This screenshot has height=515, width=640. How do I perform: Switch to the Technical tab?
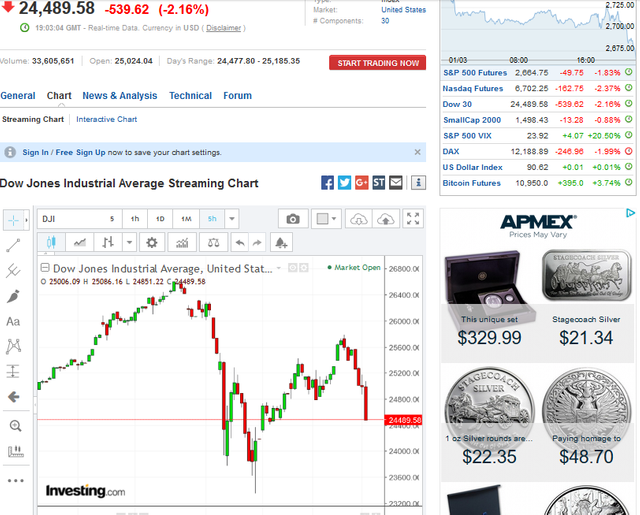click(x=190, y=96)
